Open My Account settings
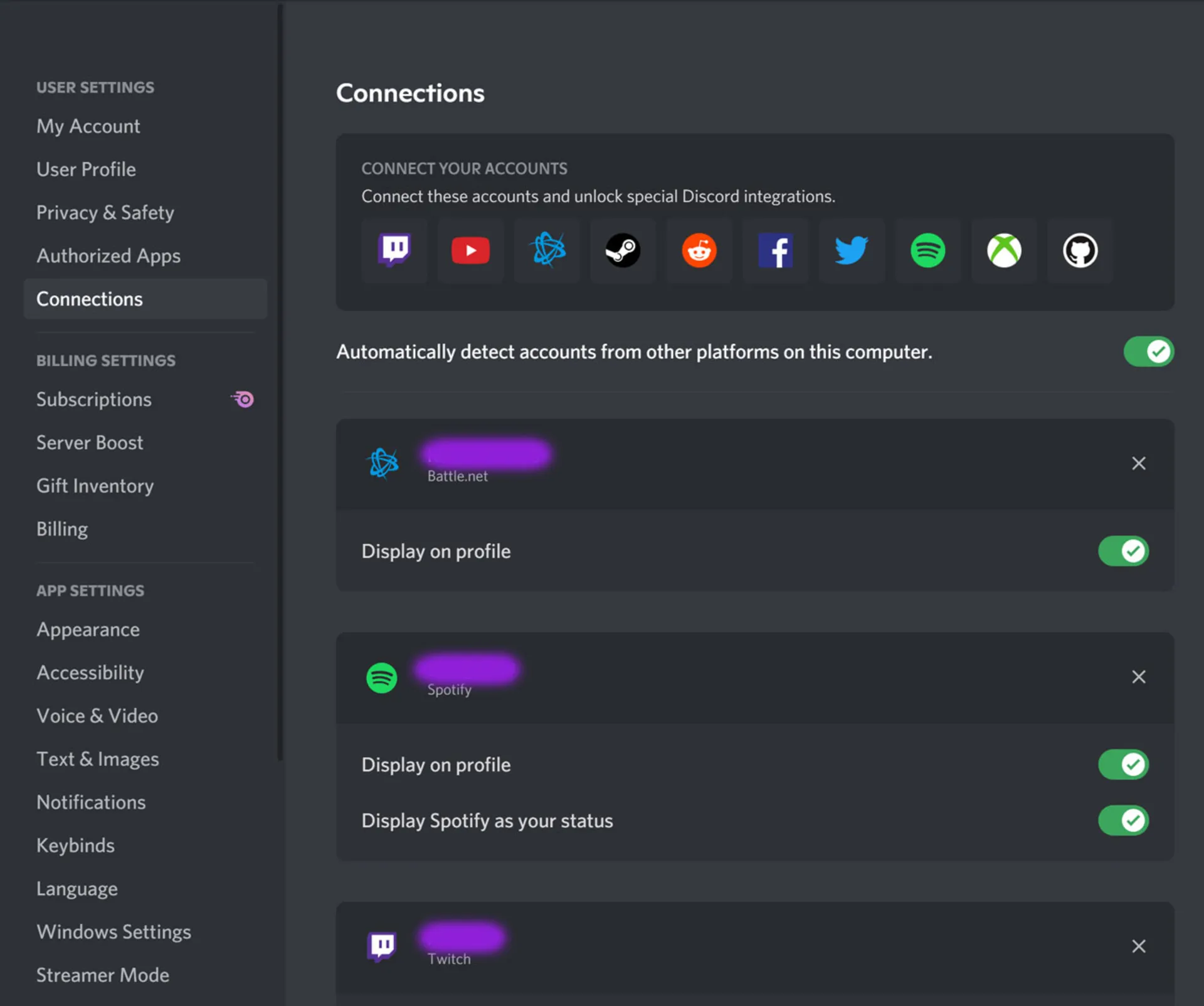The width and height of the screenshot is (1204, 1006). point(88,126)
